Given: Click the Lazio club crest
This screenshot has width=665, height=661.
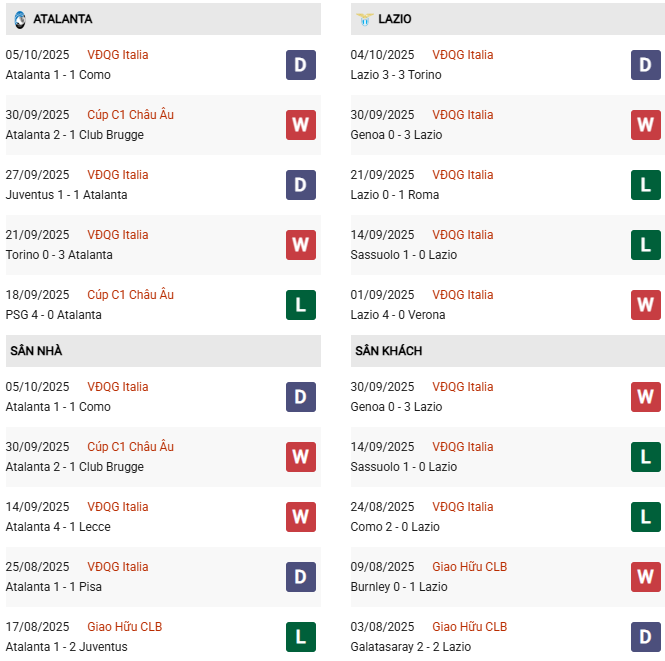Looking at the screenshot, I should pyautogui.click(x=365, y=19).
